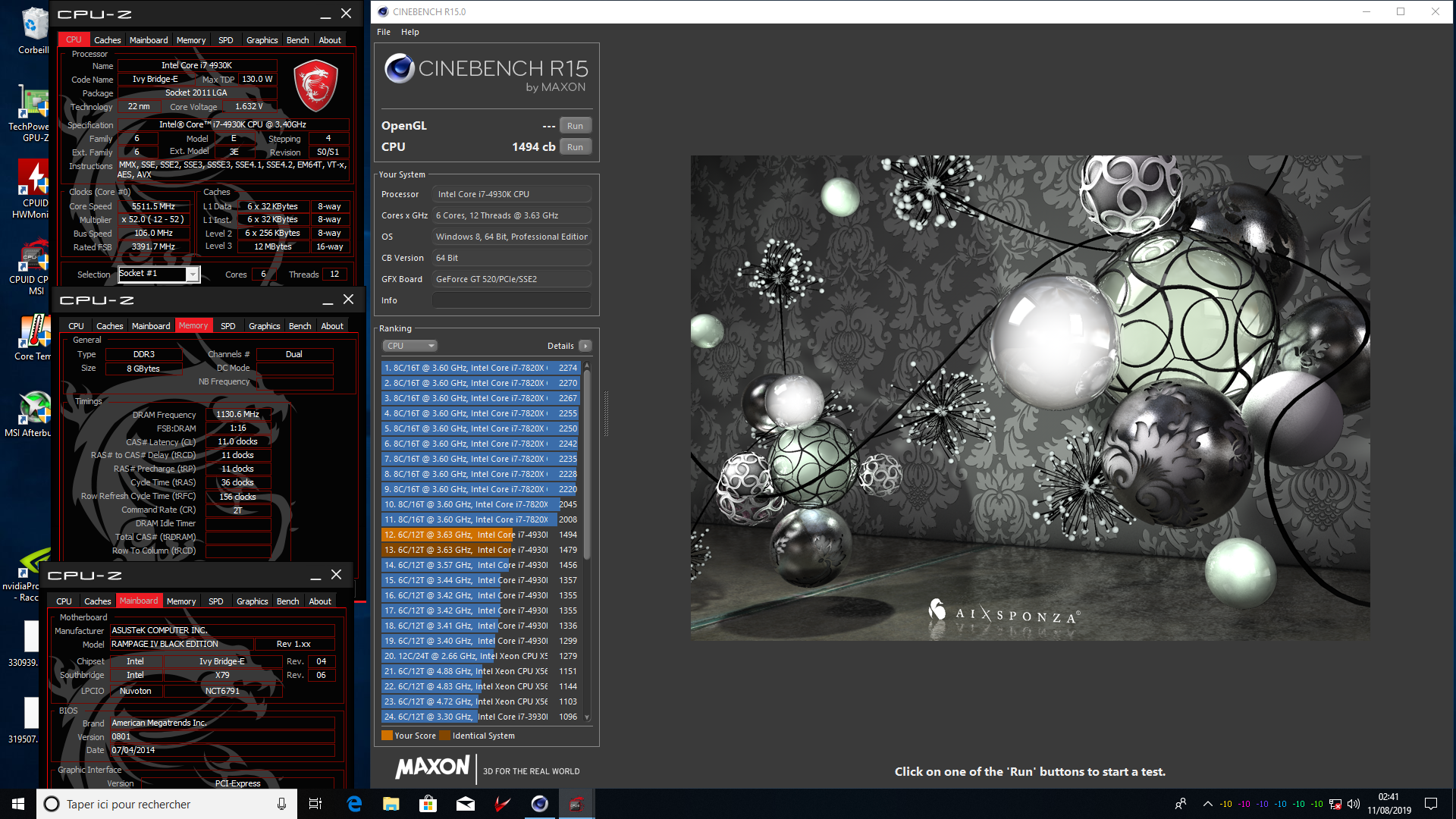Switch to Mainboard tab in top CPU-Z window
Viewport: 1456px width, 819px height.
pyautogui.click(x=149, y=40)
